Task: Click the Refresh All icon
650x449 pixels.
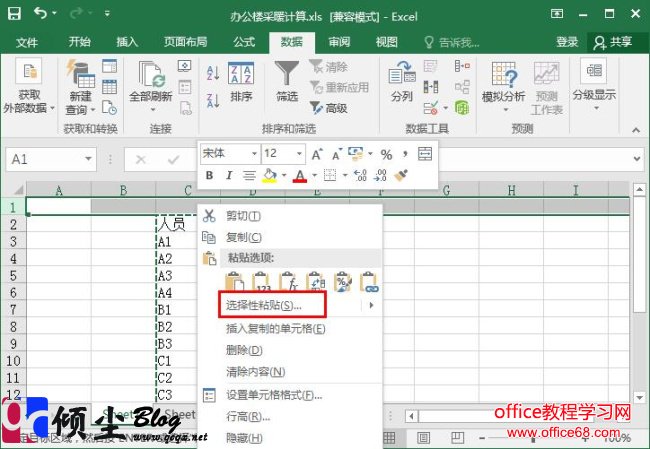Action: (152, 74)
